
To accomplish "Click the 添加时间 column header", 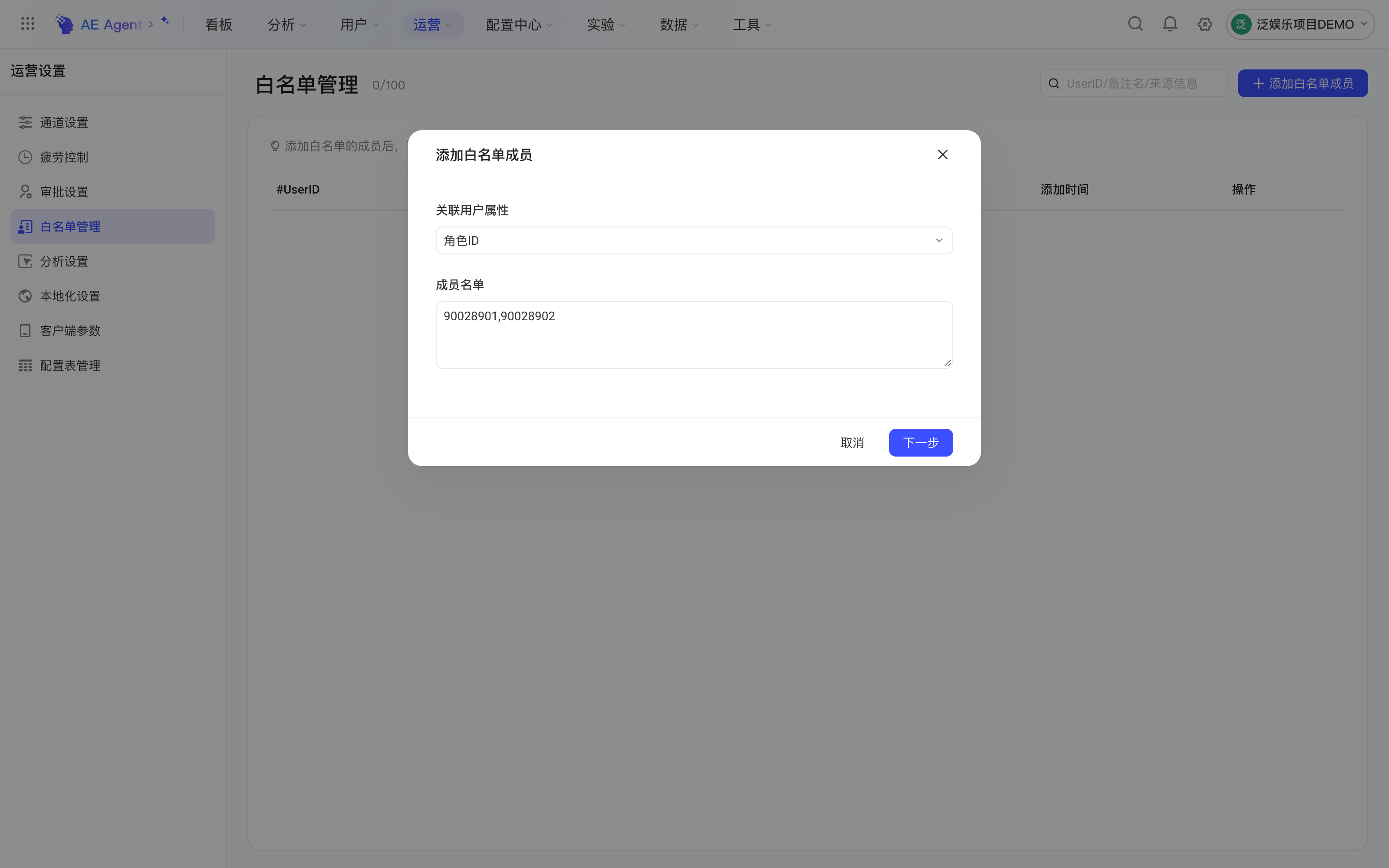I will click(x=1065, y=190).
